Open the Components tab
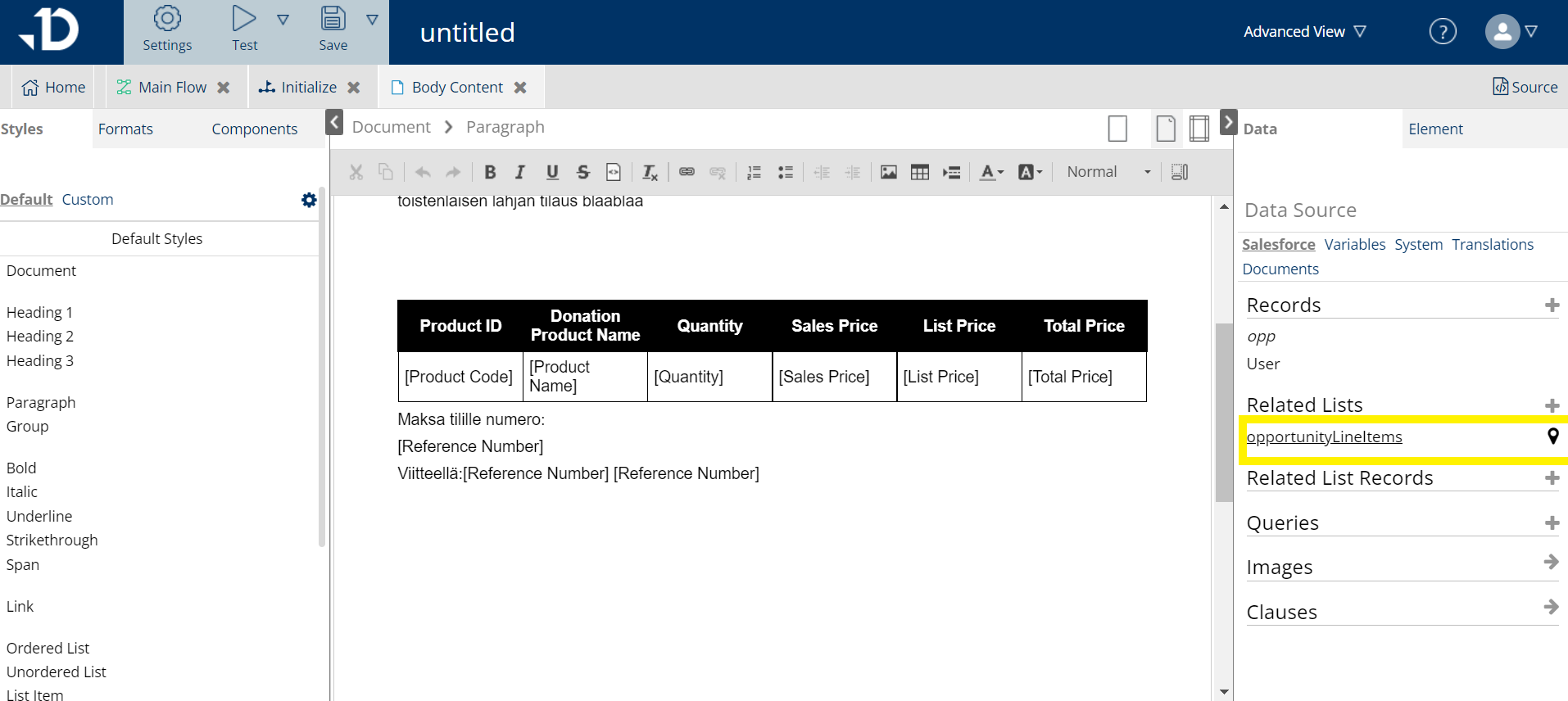The image size is (1568, 701). pos(254,129)
